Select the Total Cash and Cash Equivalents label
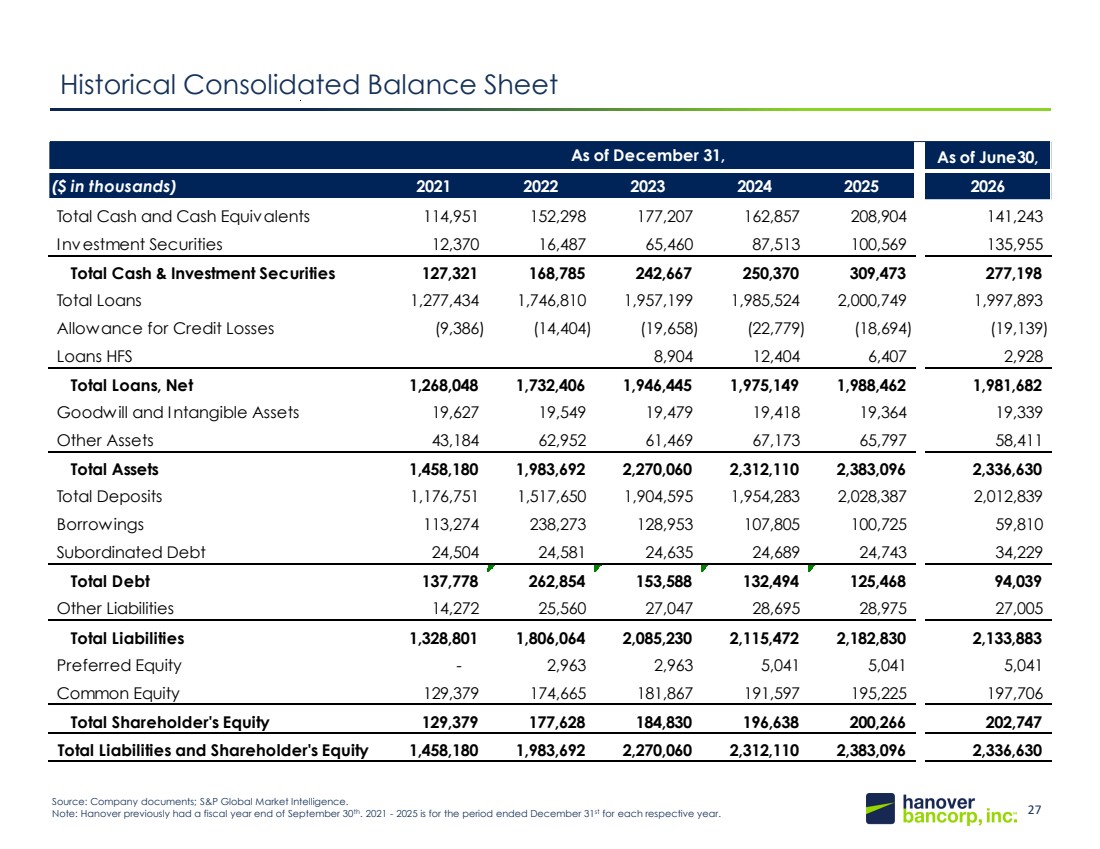 pos(183,217)
